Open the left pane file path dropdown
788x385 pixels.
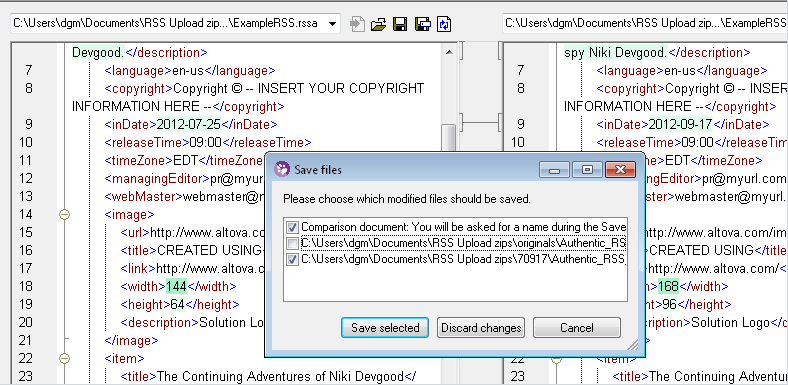click(332, 24)
